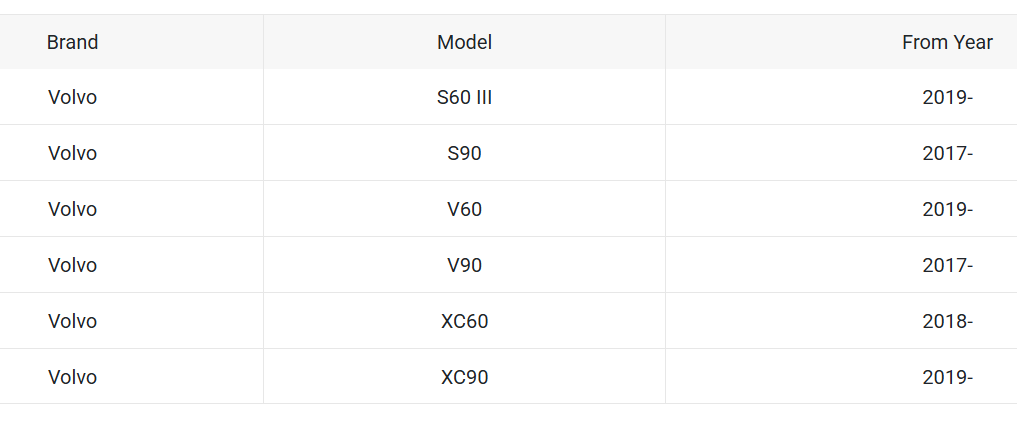This screenshot has height=428, width=1017.
Task: Select Volvo brand in the XC60 row
Action: click(72, 322)
